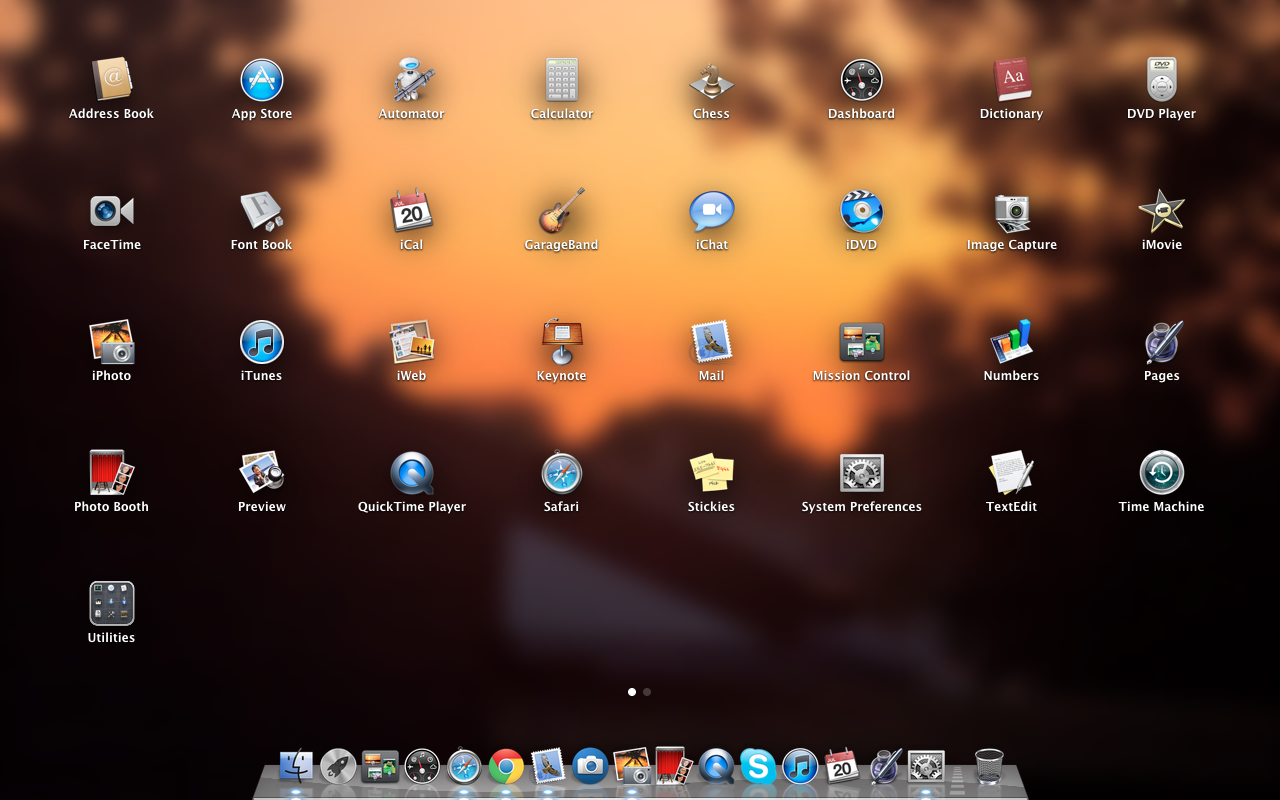Open the iWeb app
1280x800 pixels.
click(x=411, y=342)
